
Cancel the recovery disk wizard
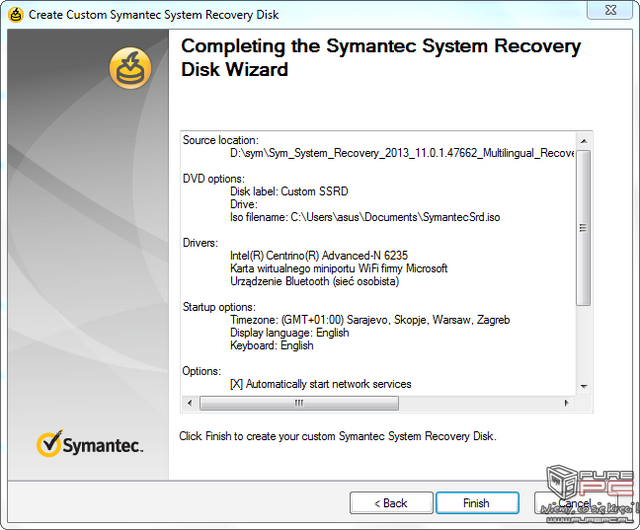pyautogui.click(x=575, y=503)
